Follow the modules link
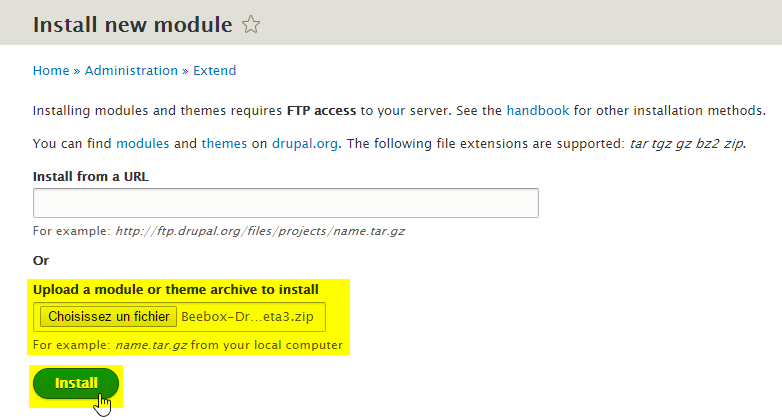The height and width of the screenshot is (420, 782). tap(143, 144)
